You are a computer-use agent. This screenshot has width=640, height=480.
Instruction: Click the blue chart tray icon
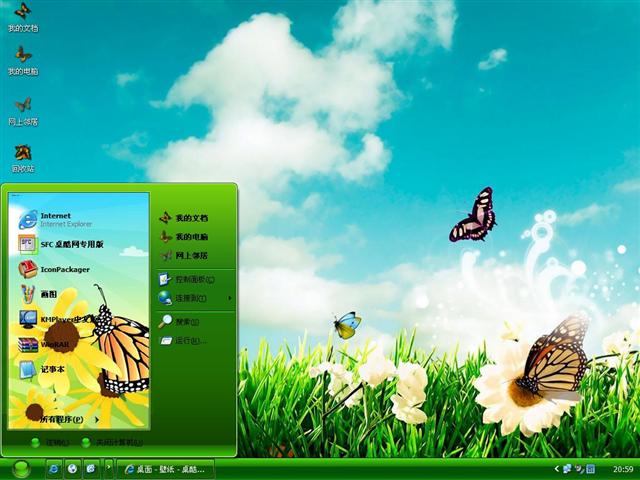coord(591,469)
